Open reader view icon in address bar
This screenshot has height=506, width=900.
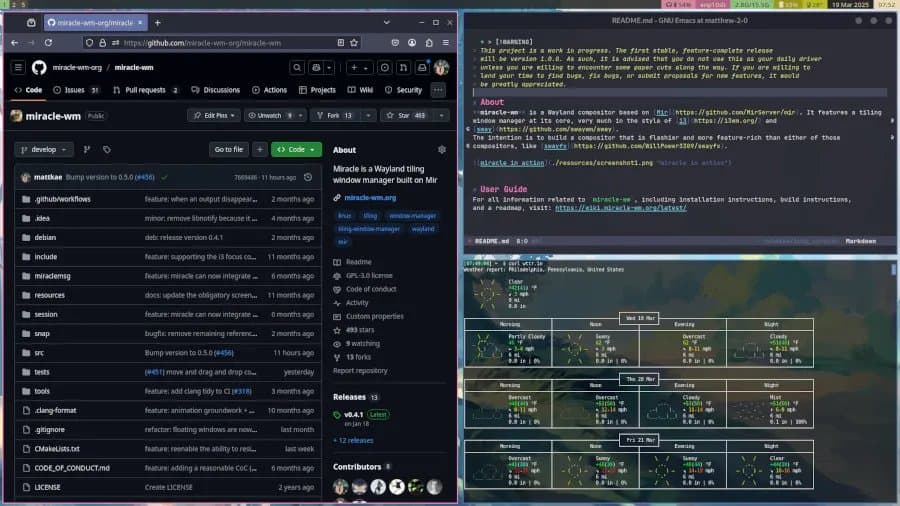(x=340, y=42)
